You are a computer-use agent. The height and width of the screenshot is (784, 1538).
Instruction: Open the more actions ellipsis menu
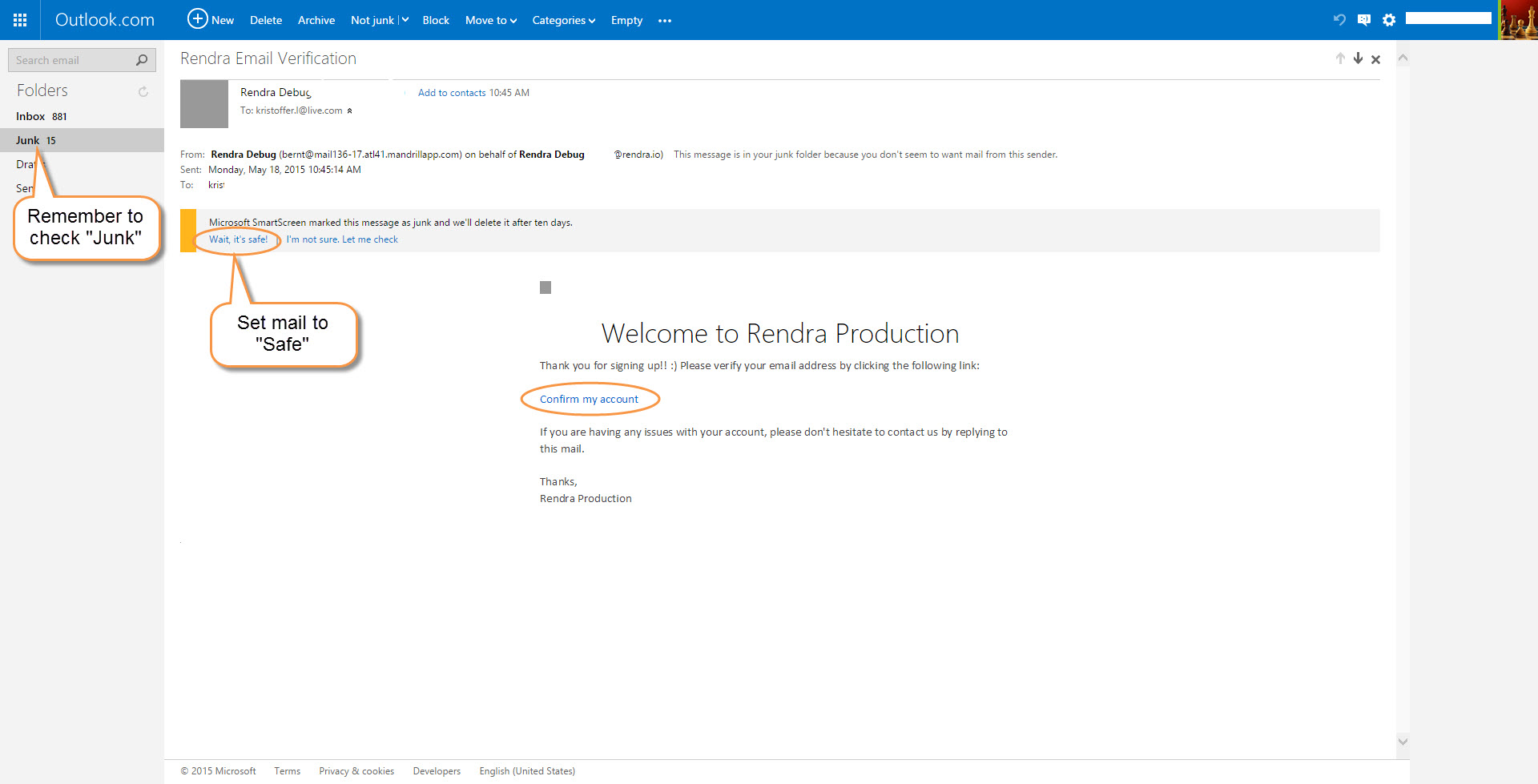pyautogui.click(x=665, y=21)
